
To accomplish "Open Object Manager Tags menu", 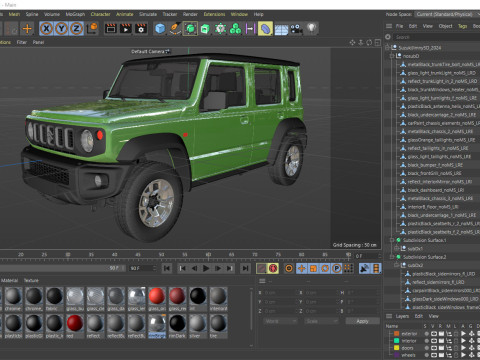I will 462,26.
